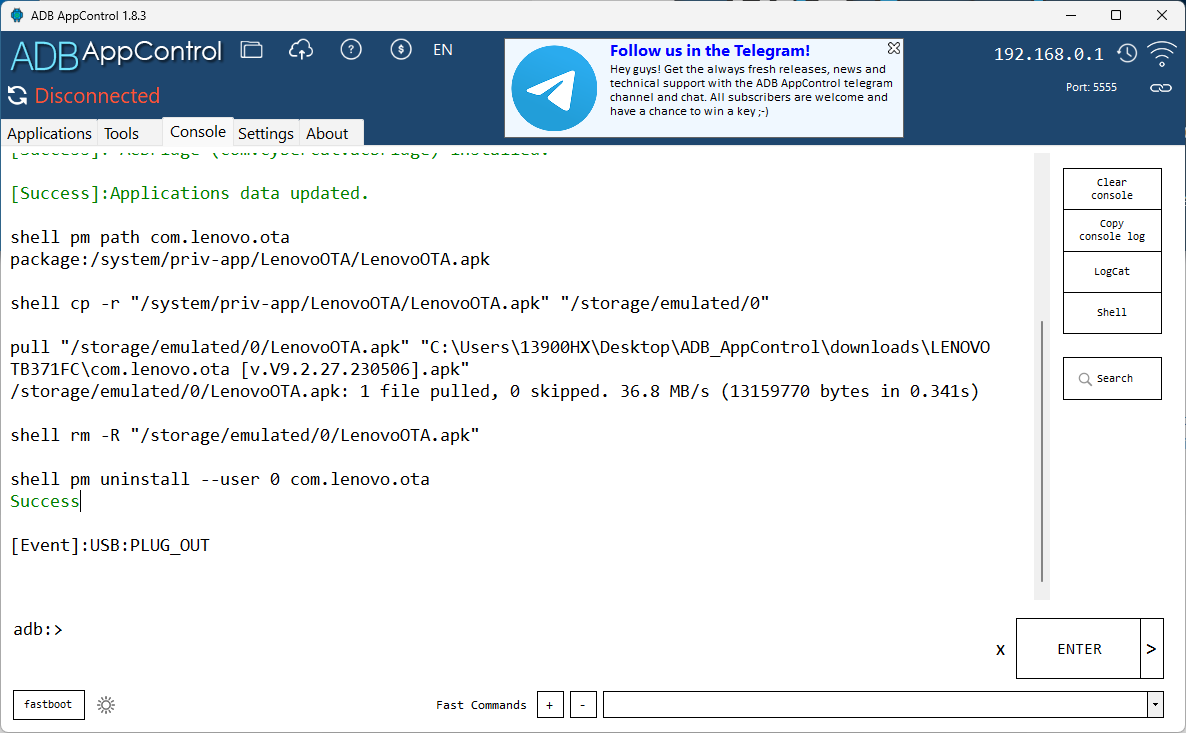Viewport: 1186px width, 733px height.
Task: Click the reconnect refresh icon beside Disconnected
Action: click(17, 95)
